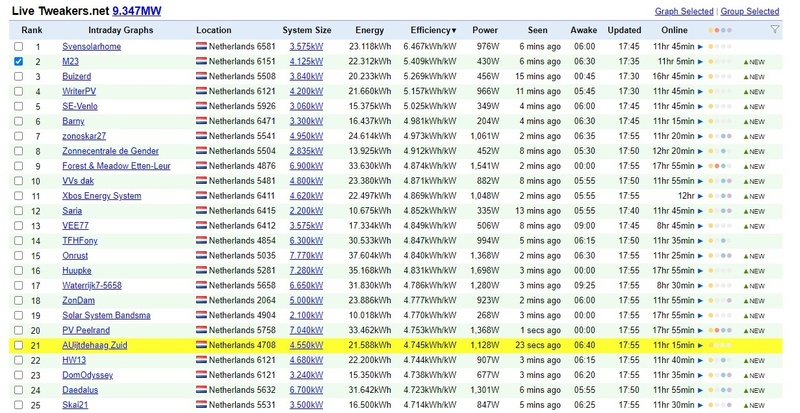Click the 1,698W power value
The image size is (800, 413).
coord(485,271)
